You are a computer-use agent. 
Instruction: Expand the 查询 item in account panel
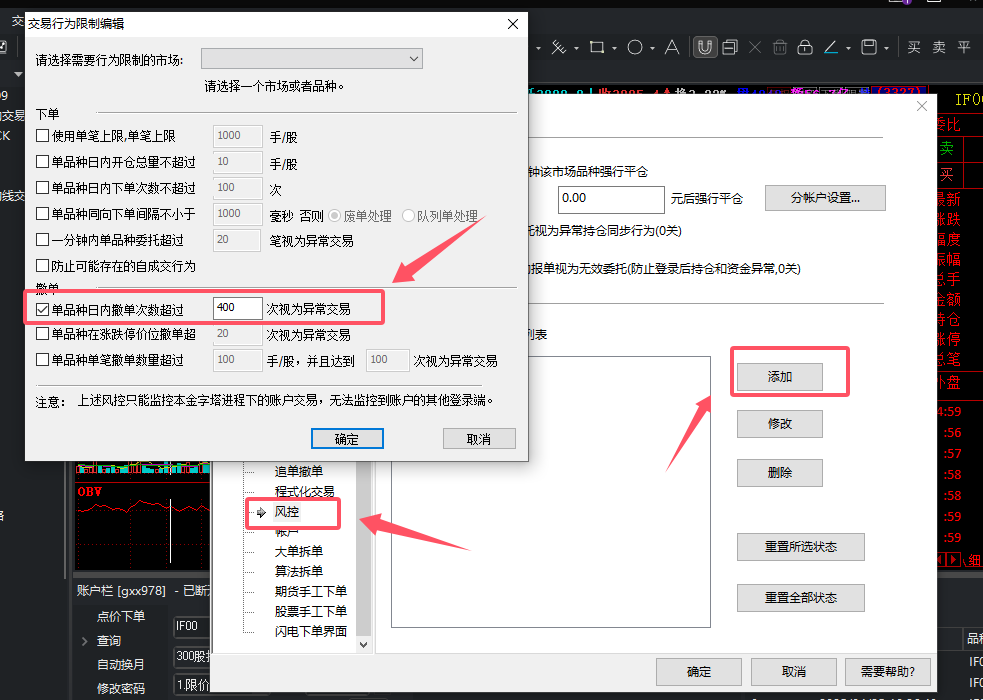[x=84, y=641]
